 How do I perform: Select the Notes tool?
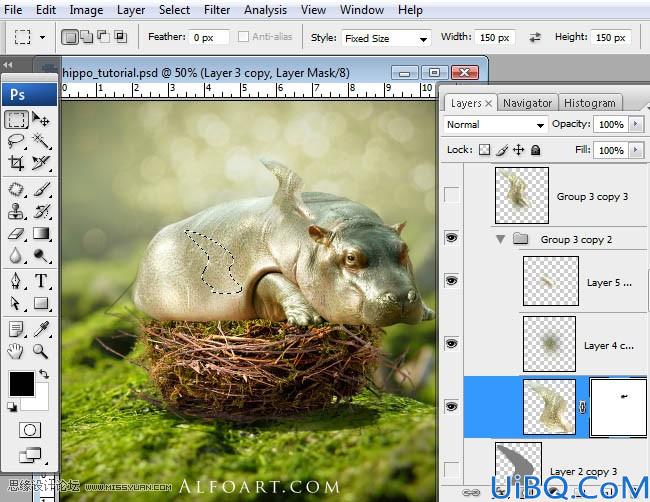pos(16,330)
